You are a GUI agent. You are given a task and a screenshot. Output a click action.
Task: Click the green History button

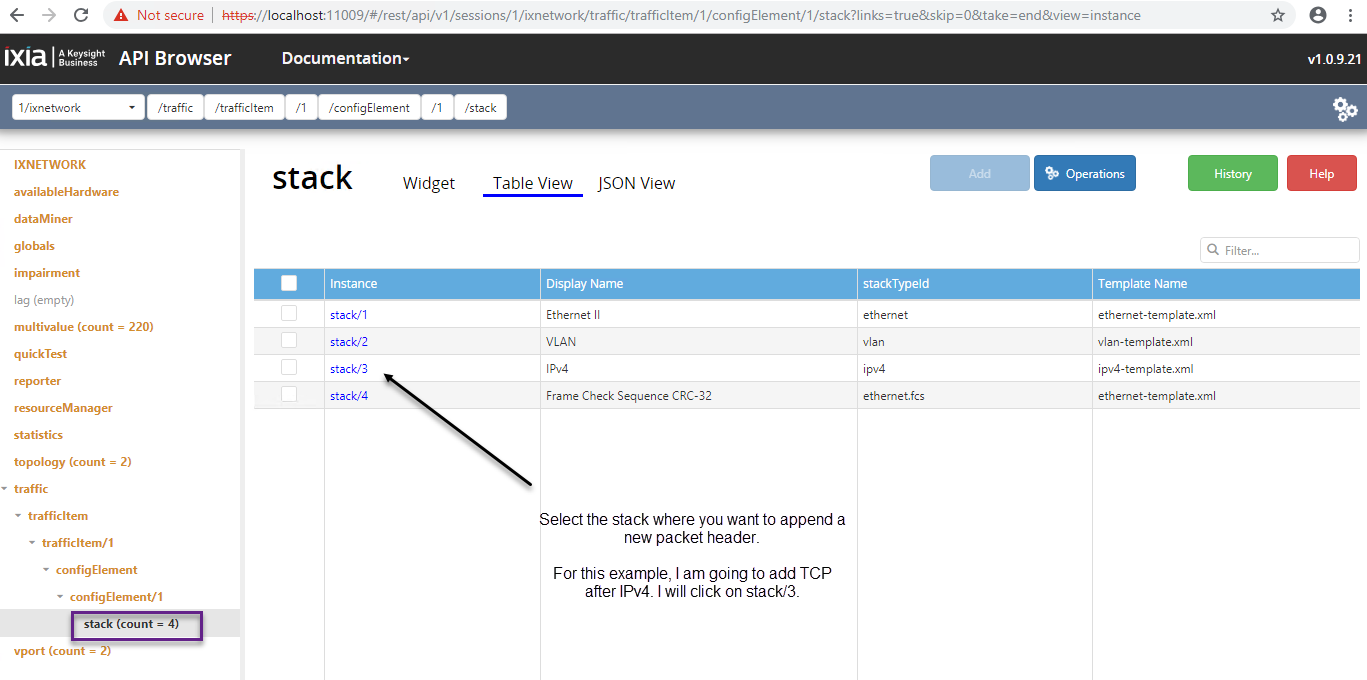pos(1232,174)
